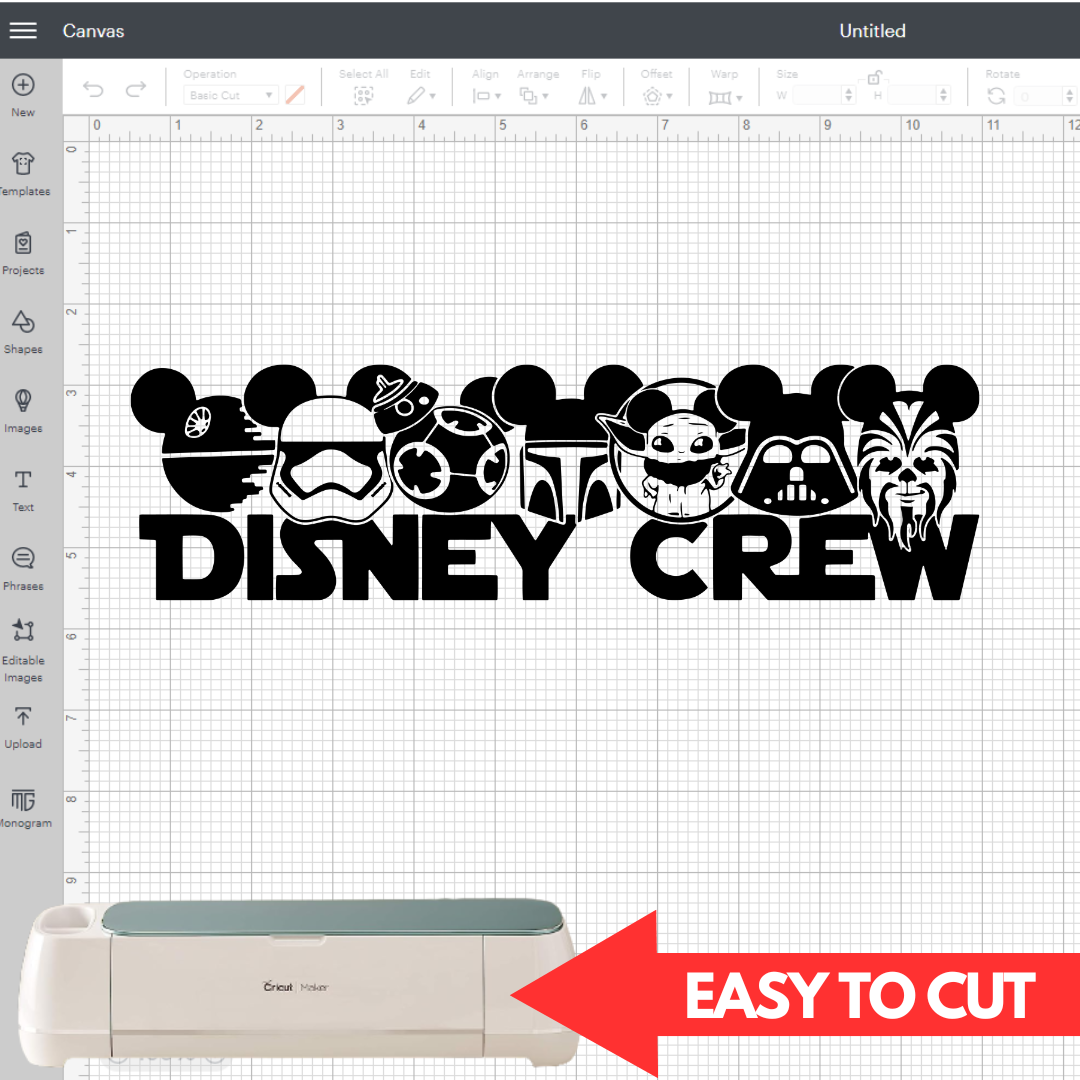Click the Size height input field
Screen dimensions: 1080x1080
pyautogui.click(x=912, y=95)
